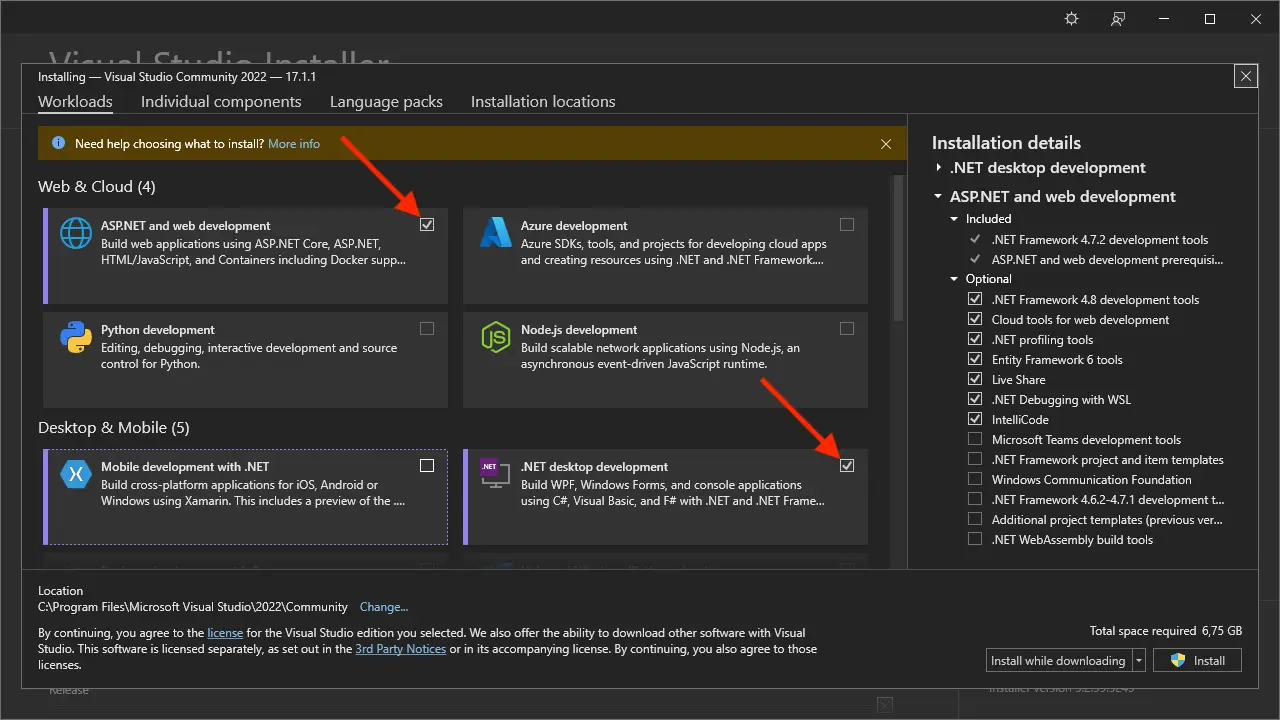Viewport: 1280px width, 720px height.
Task: Click the workloads list vertical scrollbar
Action: 898,246
